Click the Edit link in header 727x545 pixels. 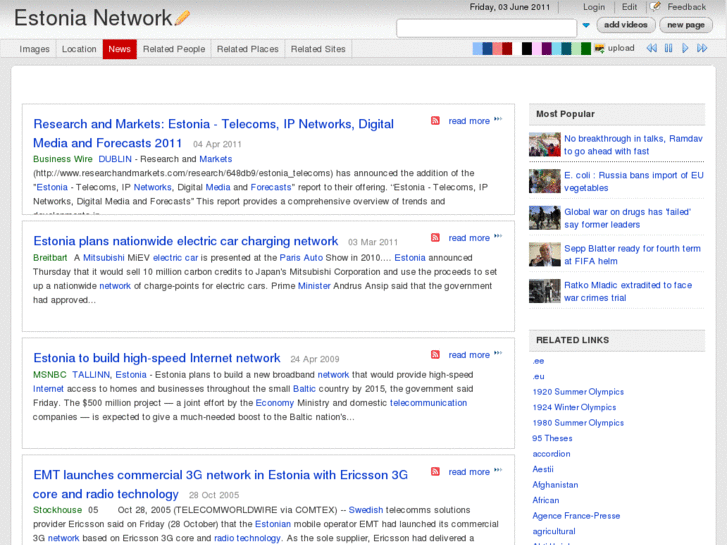[629, 7]
